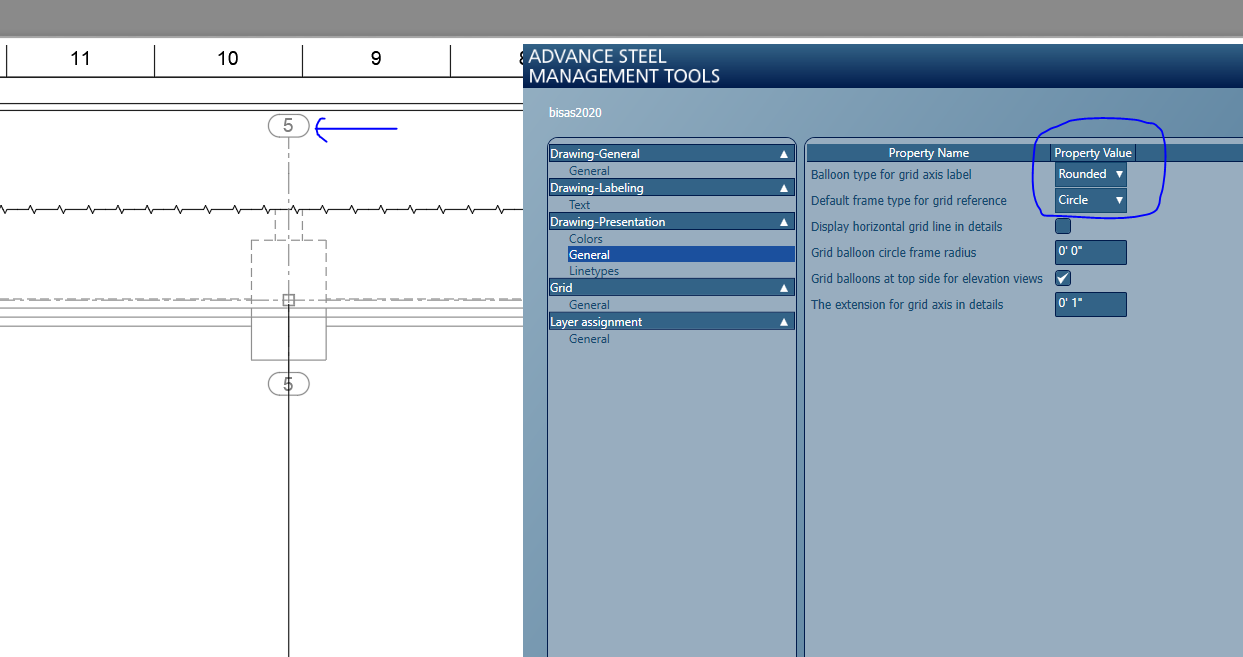Edit the extension for grid axis value
Image resolution: width=1243 pixels, height=657 pixels.
point(1090,304)
